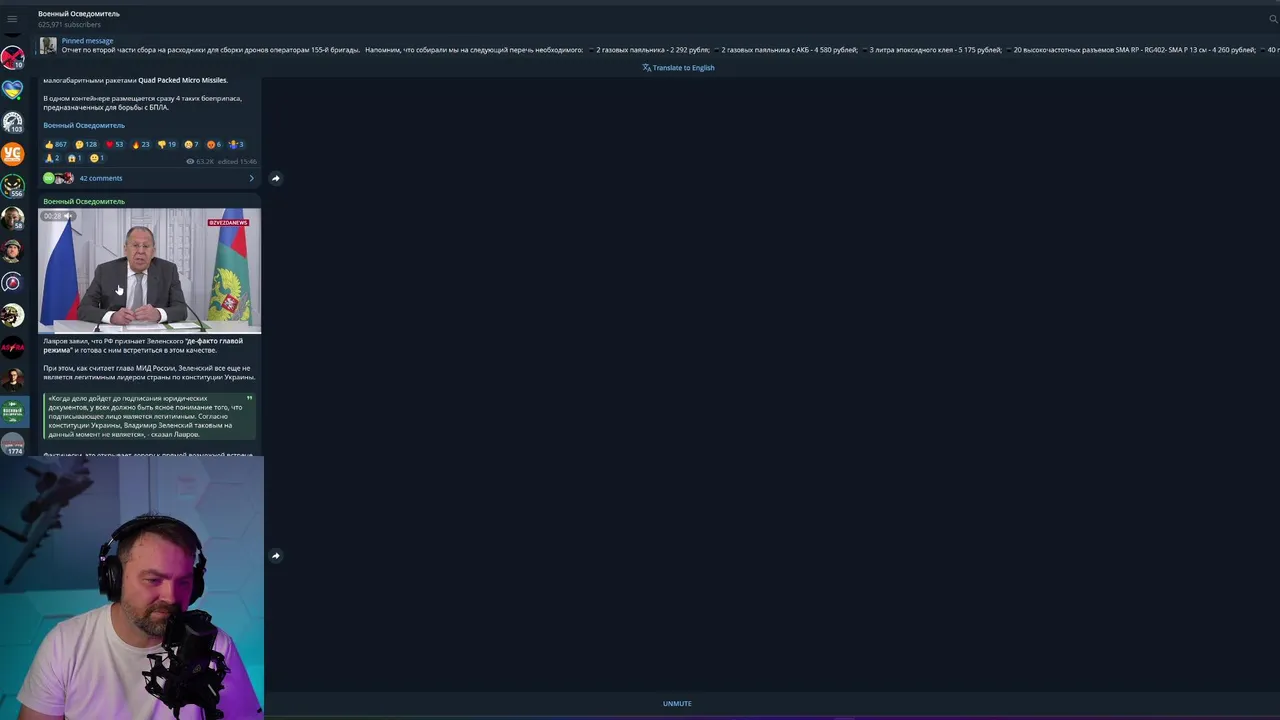Open the pinned message thumbnail
The height and width of the screenshot is (720, 1280).
[x=48, y=45]
